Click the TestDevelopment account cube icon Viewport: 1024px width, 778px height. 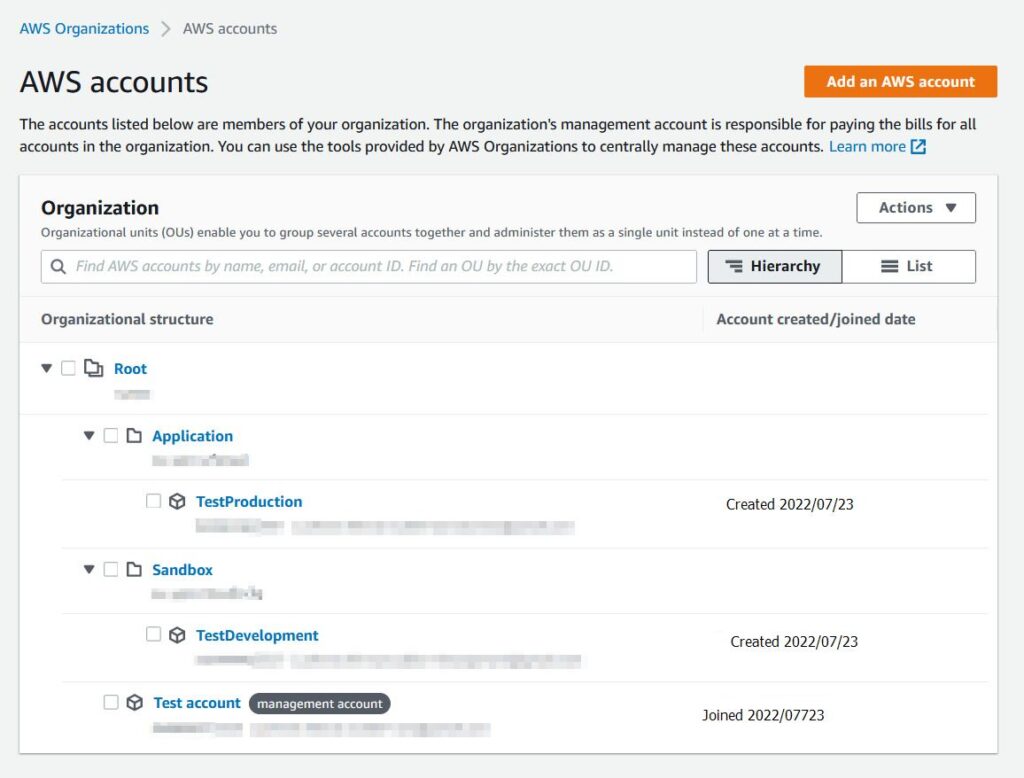tap(177, 635)
